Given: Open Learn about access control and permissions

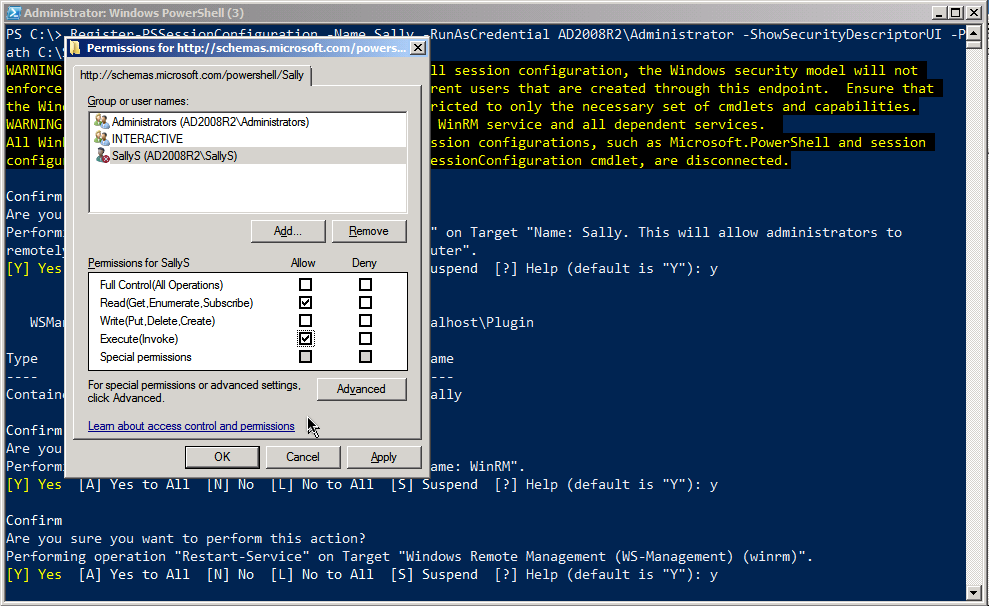Looking at the screenshot, I should pyautogui.click(x=191, y=426).
